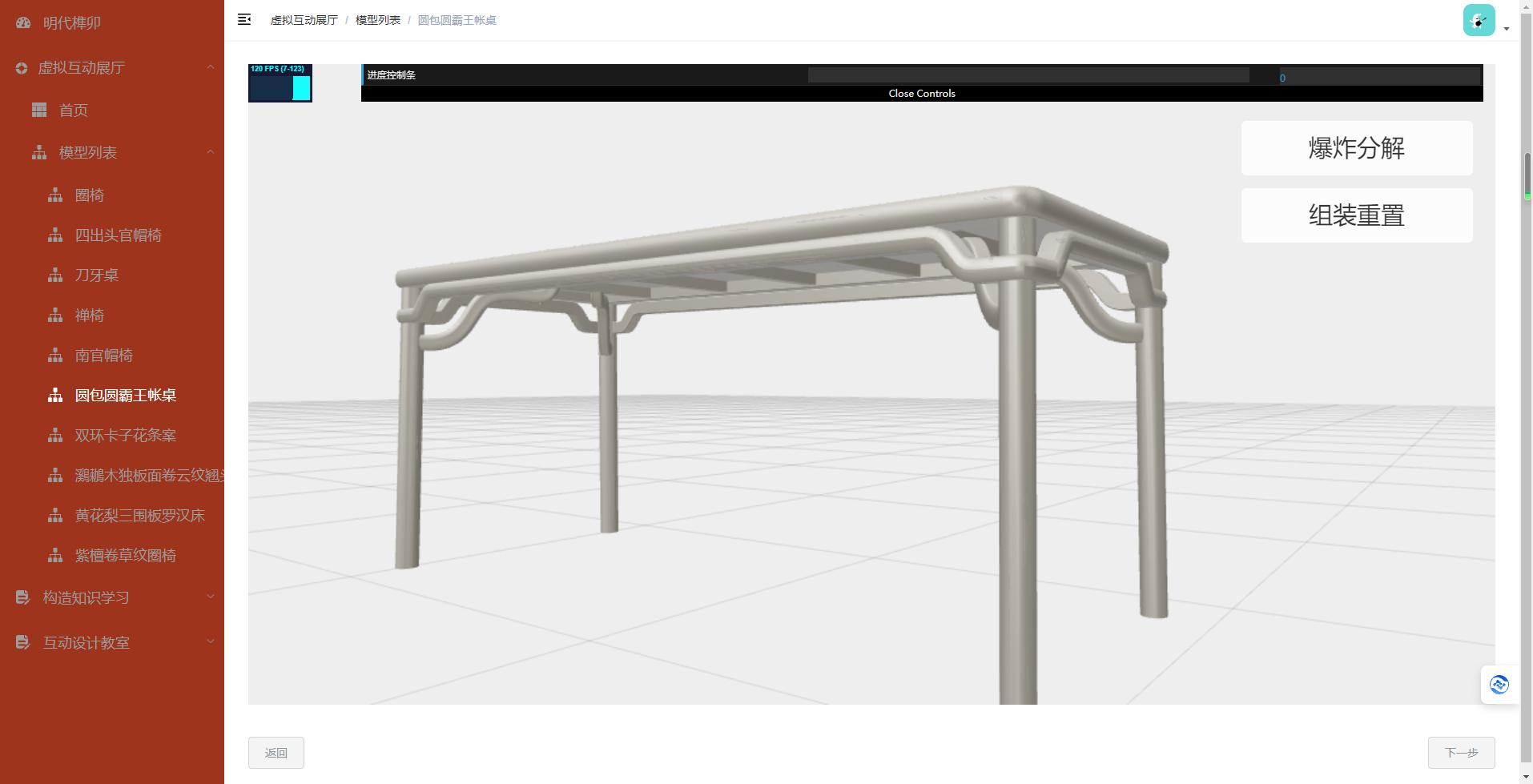Click the dashboard icon beside 明代榫卯

click(x=23, y=23)
